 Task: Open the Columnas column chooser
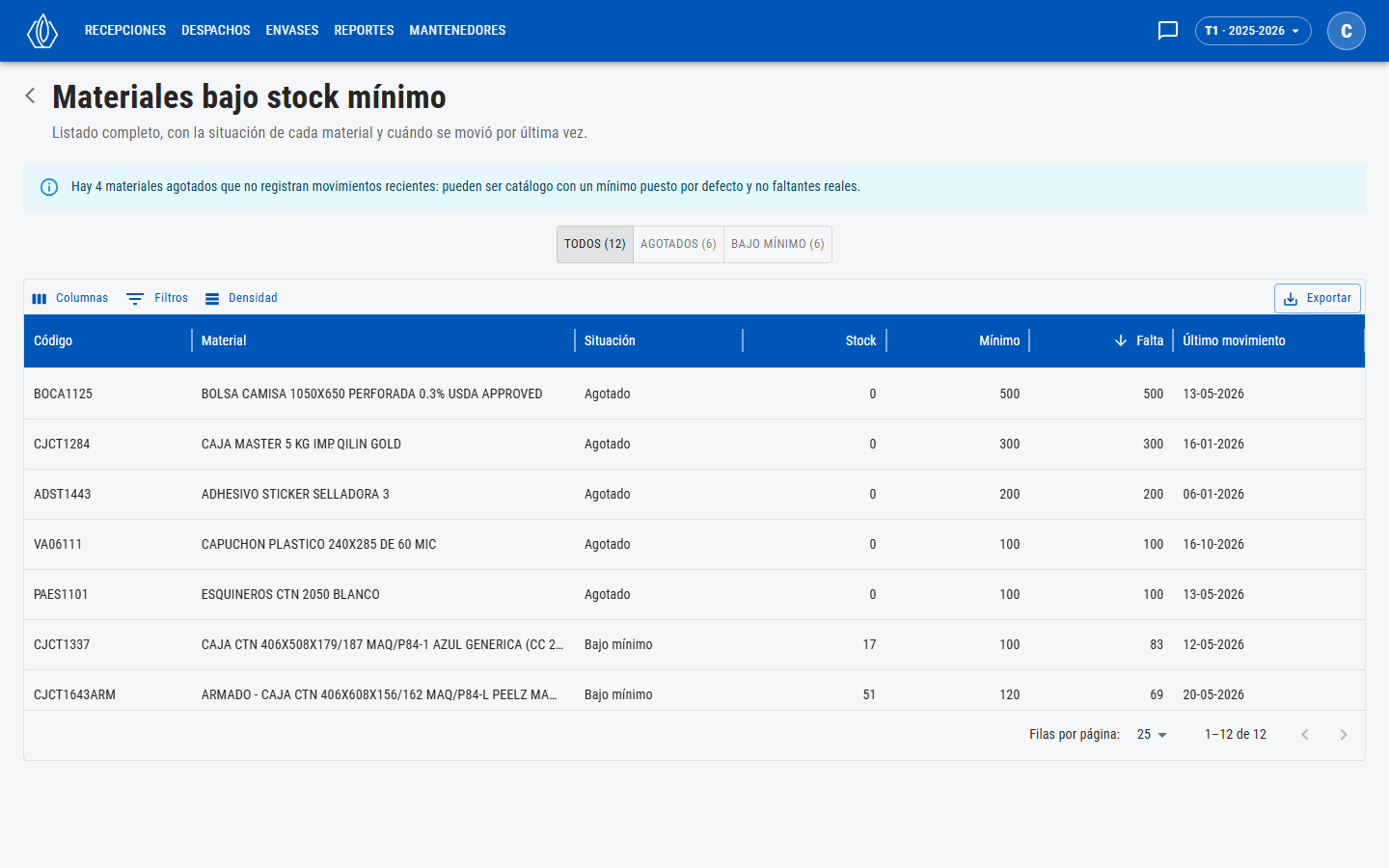point(69,298)
